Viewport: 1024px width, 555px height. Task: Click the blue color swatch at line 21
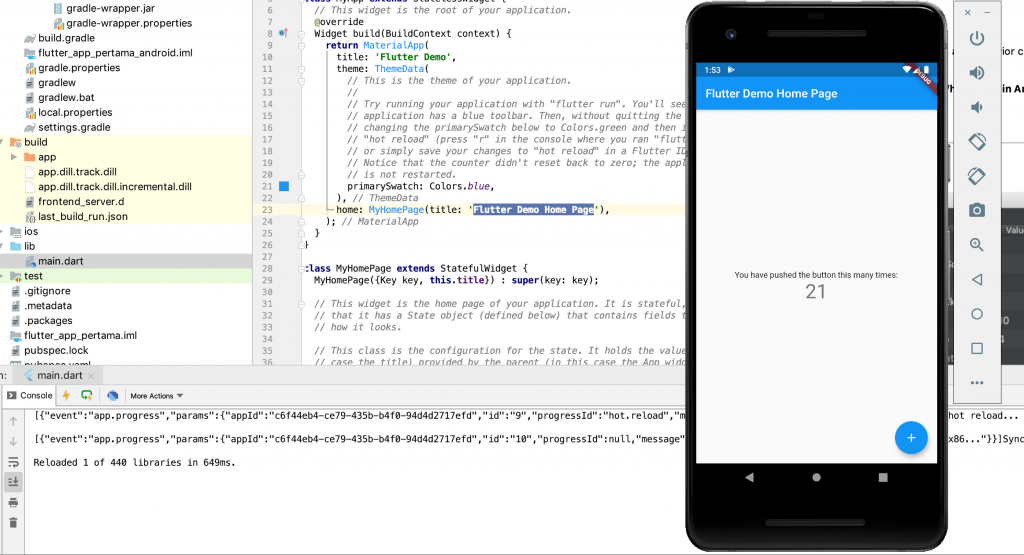point(284,186)
